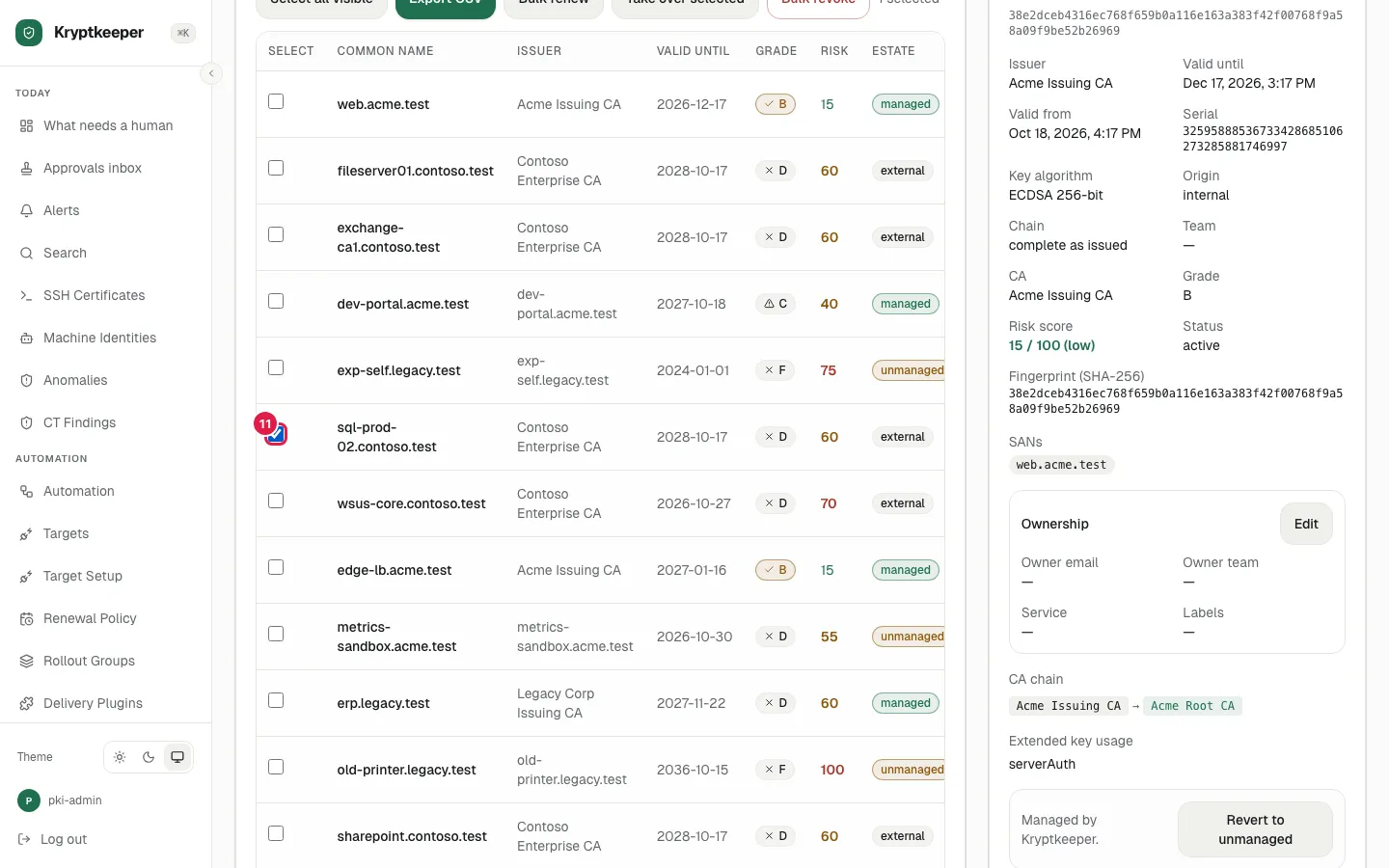Tick the checkbox for web.acme.test
The width and height of the screenshot is (1389, 868).
tap(276, 101)
